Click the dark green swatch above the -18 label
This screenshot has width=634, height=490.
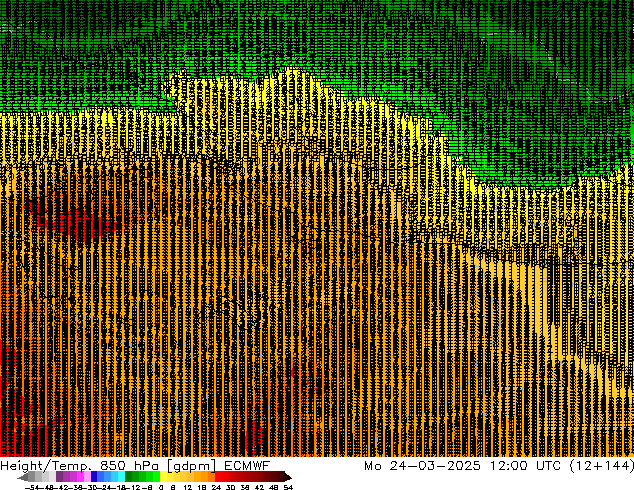click(129, 477)
